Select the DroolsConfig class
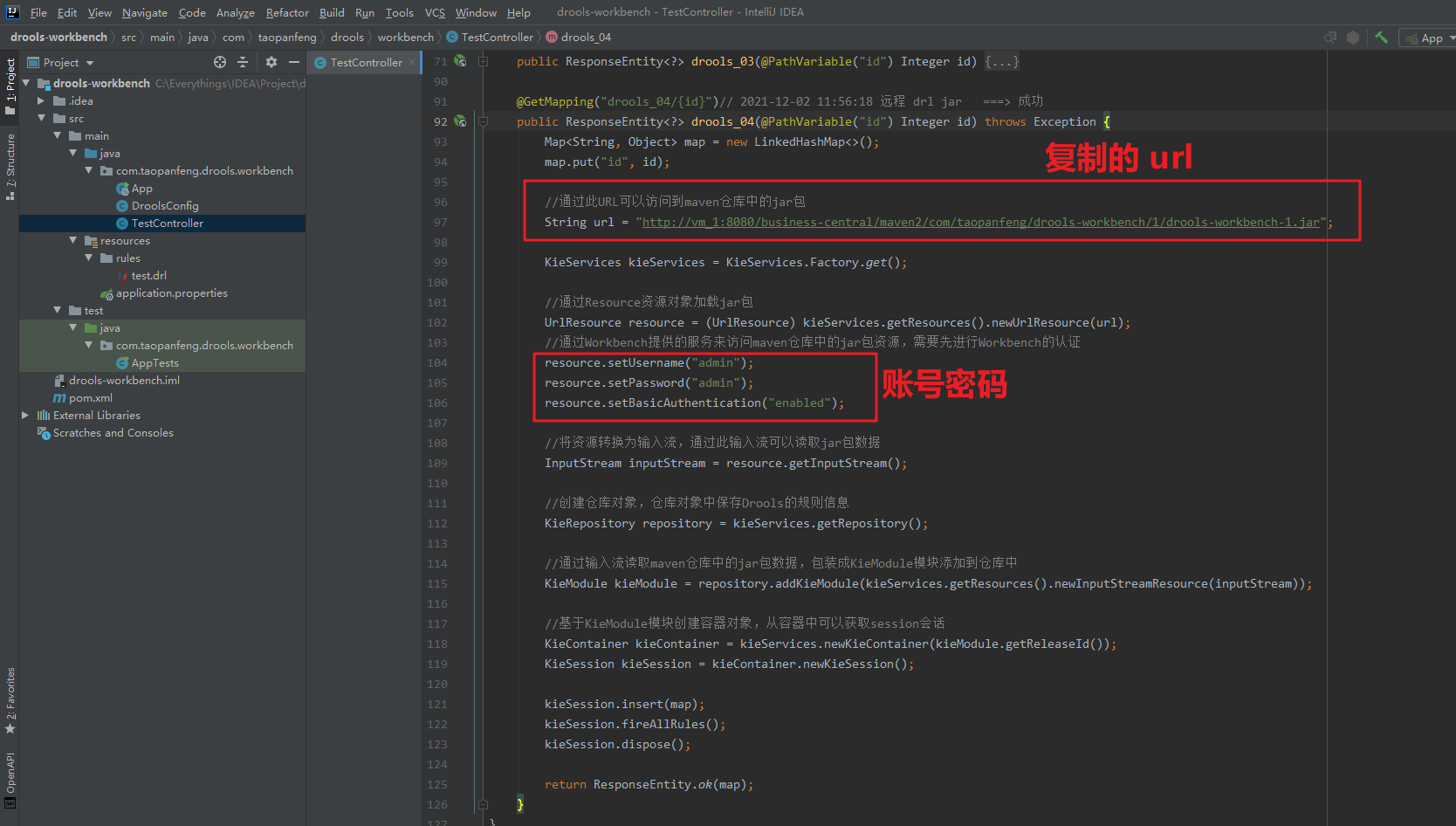 pyautogui.click(x=165, y=205)
